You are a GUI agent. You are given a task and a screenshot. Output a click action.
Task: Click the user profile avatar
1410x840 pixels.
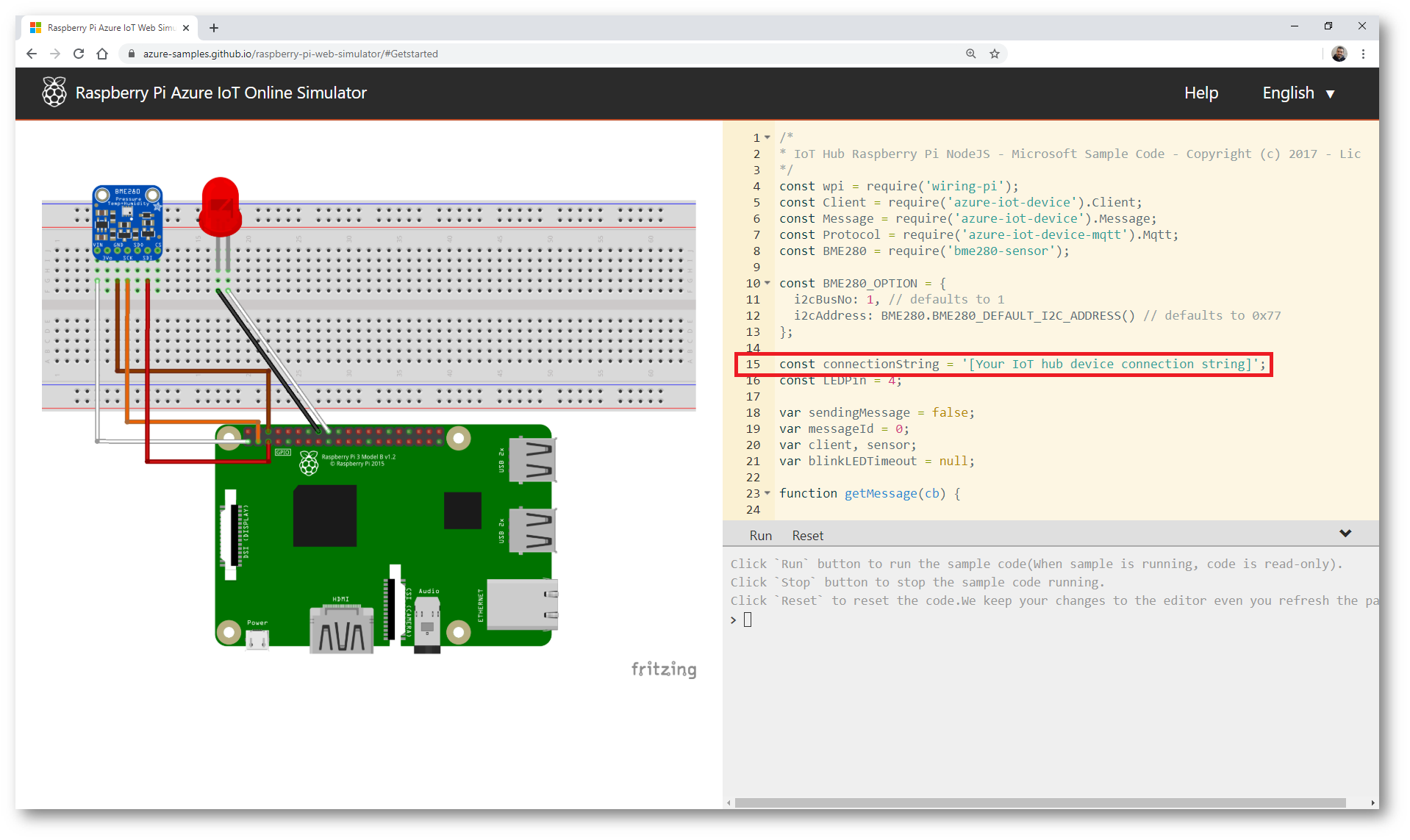pos(1339,54)
